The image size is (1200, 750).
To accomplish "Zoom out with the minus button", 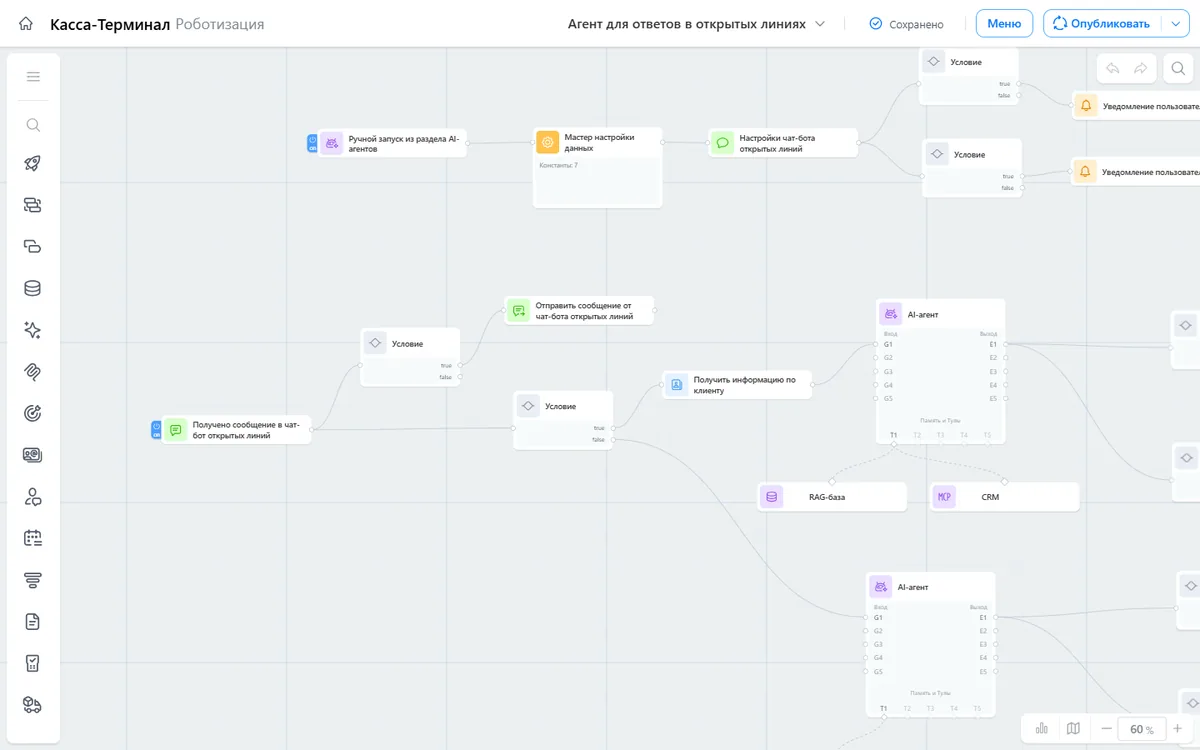I will point(1106,729).
